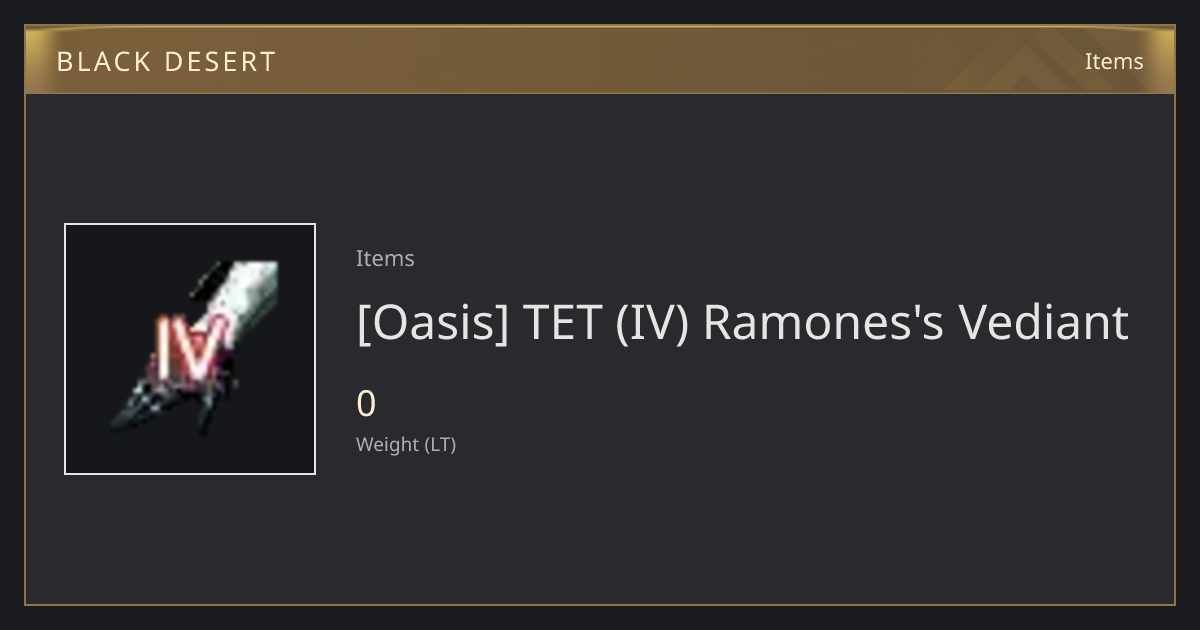Open the Ramones's Vediant item image
The height and width of the screenshot is (630, 1200).
(x=190, y=349)
